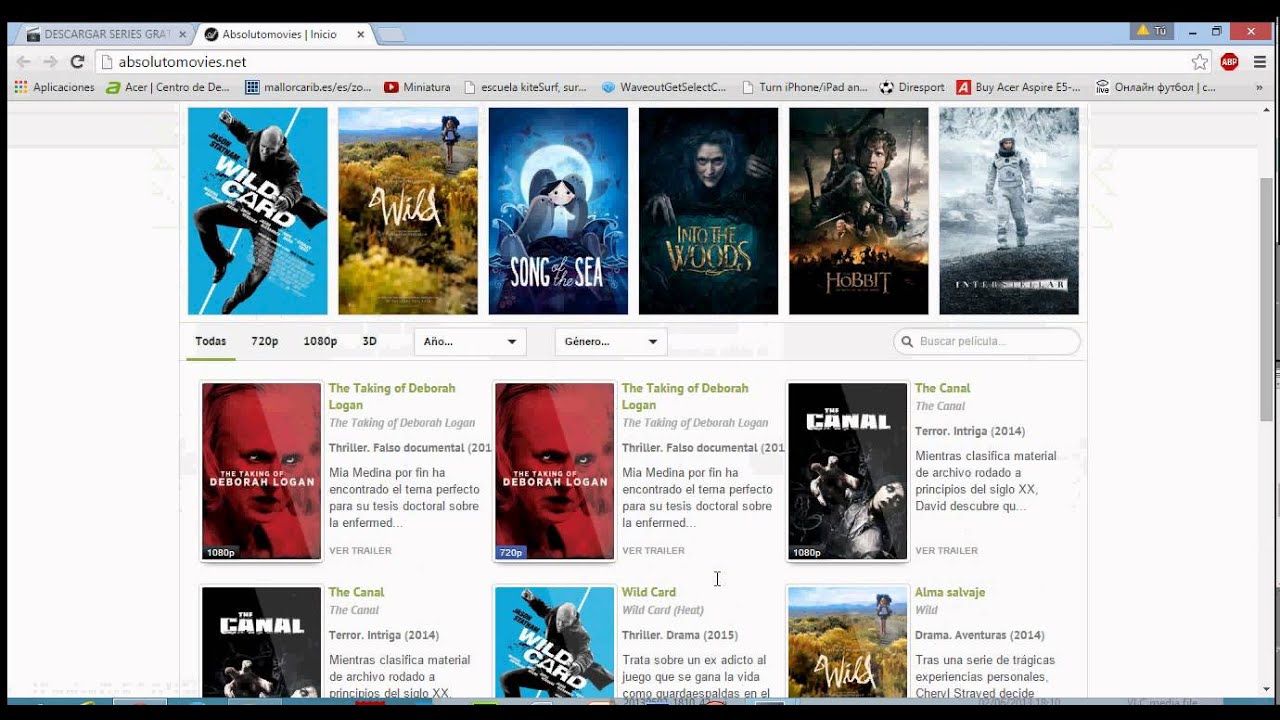Viewport: 1280px width, 720px height.
Task: Reload the page with the refresh icon
Action: [77, 62]
